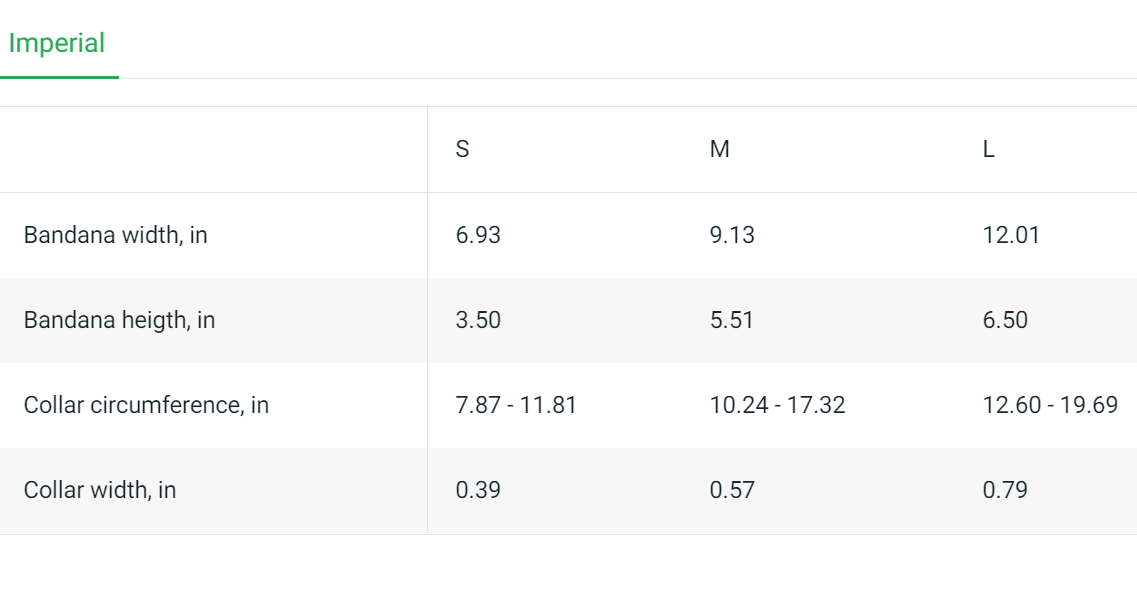Image resolution: width=1137 pixels, height=593 pixels.
Task: Click the S size column header
Action: click(462, 150)
